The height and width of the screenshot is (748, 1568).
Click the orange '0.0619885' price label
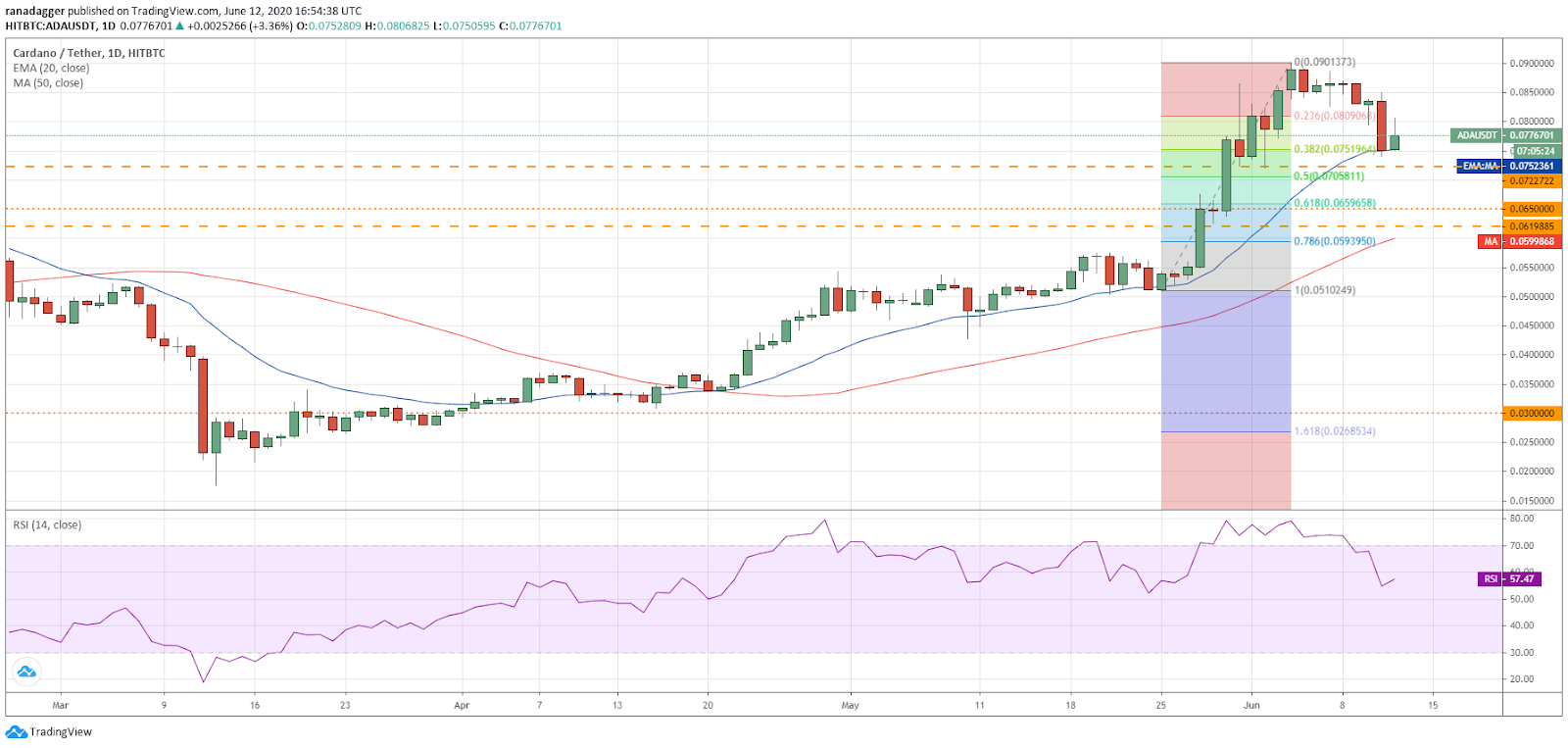tap(1532, 226)
